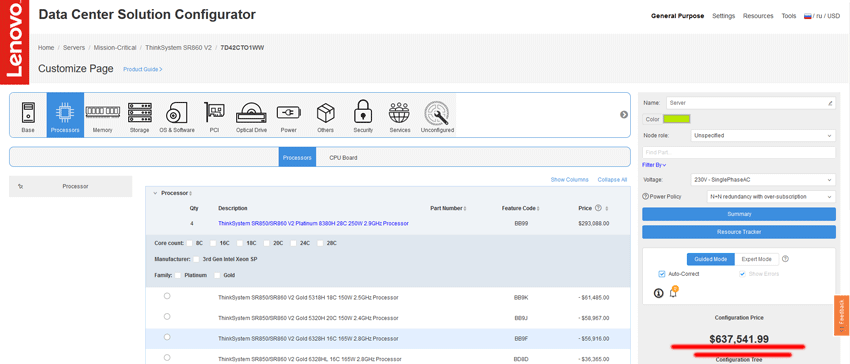Check the 3rd Gen Intel Xeon SP filter
This screenshot has height=364, width=850.
coord(196,259)
